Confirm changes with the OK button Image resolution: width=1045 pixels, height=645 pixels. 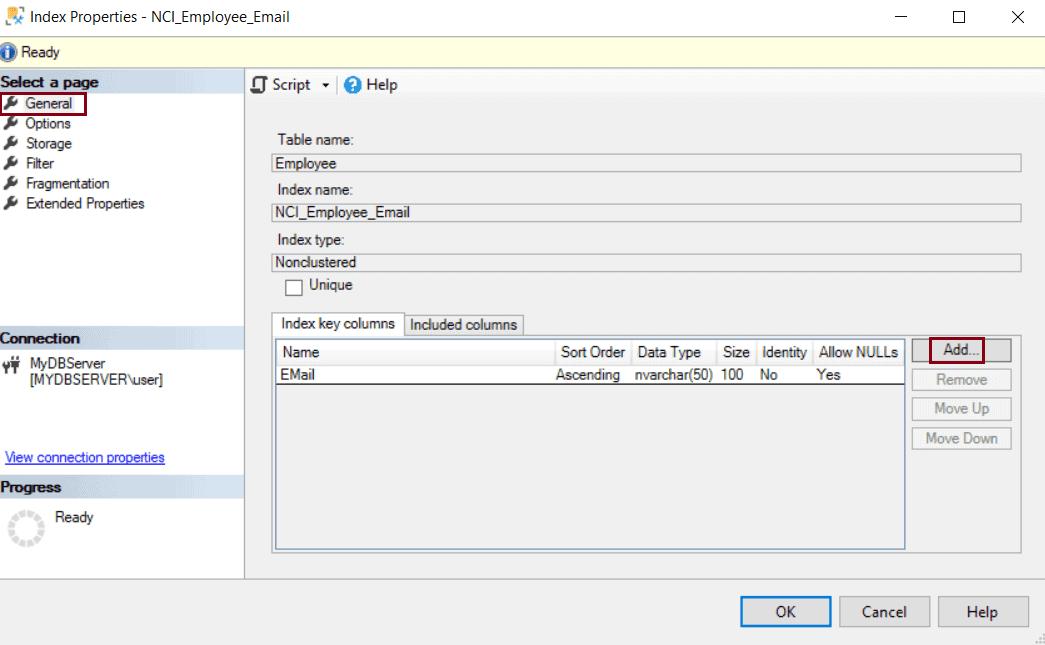coord(785,611)
